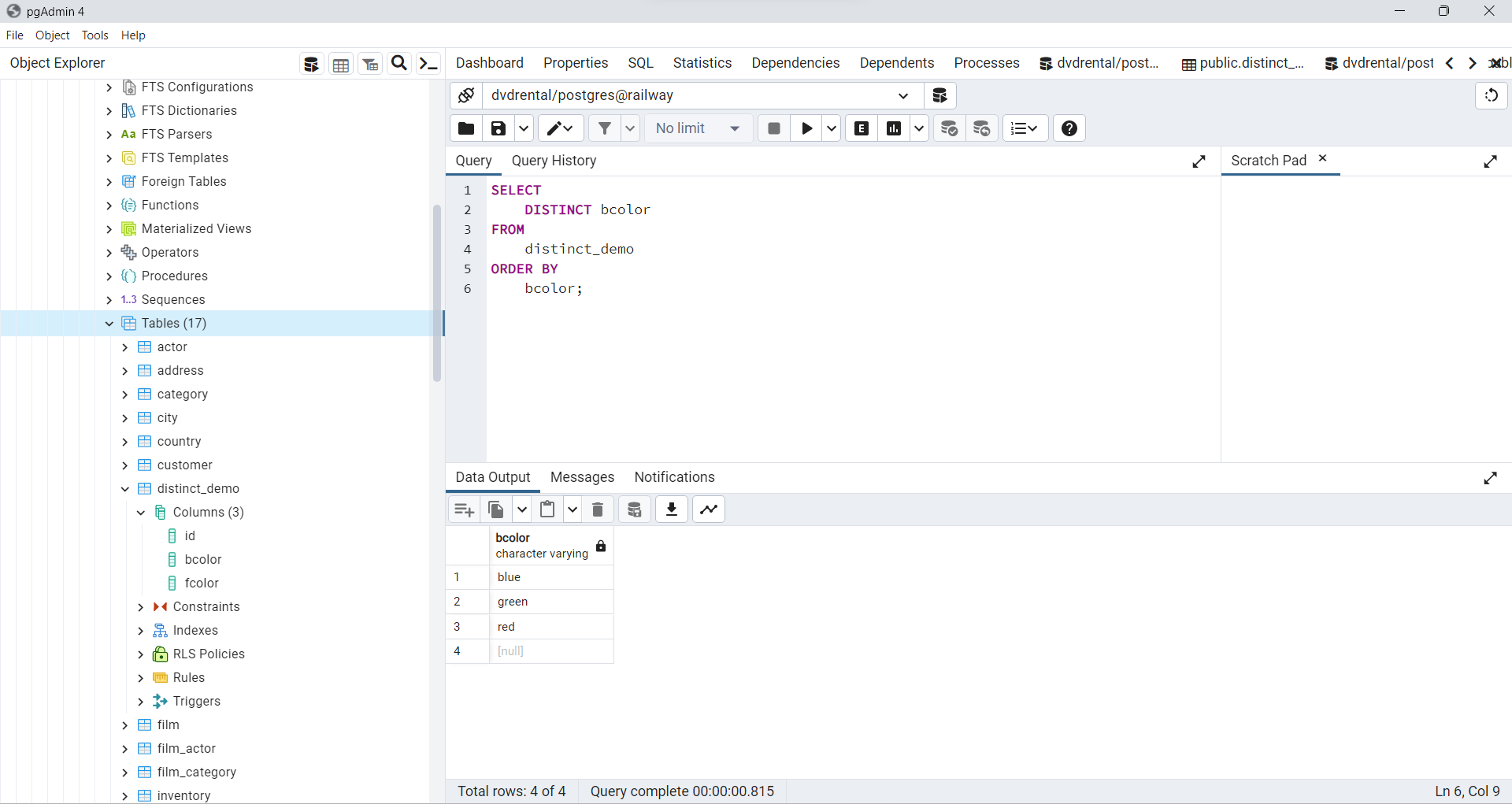
Task: Download results with the save-to-file icon
Action: [x=672, y=509]
